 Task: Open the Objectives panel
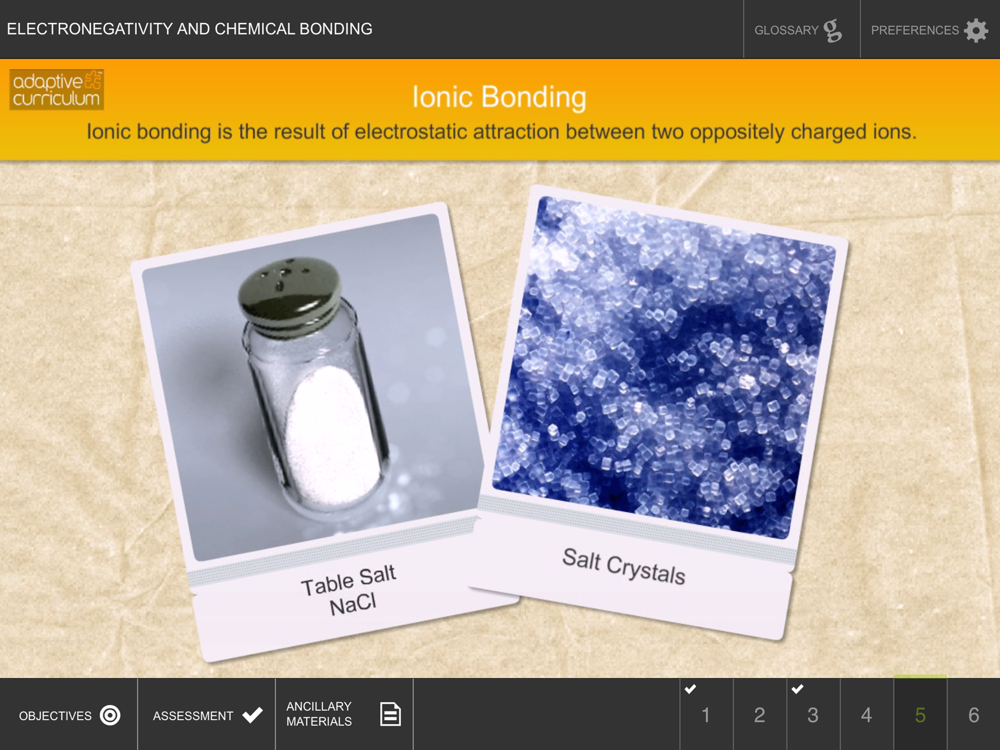pyautogui.click(x=69, y=715)
